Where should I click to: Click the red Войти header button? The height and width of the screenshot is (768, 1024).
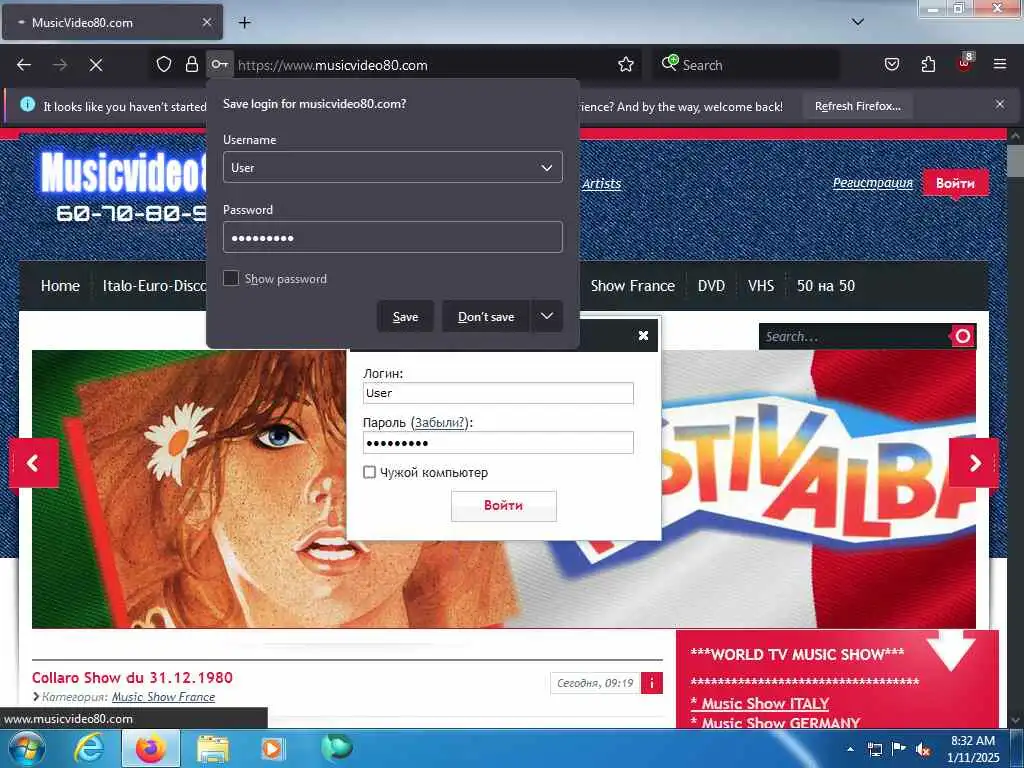(955, 183)
